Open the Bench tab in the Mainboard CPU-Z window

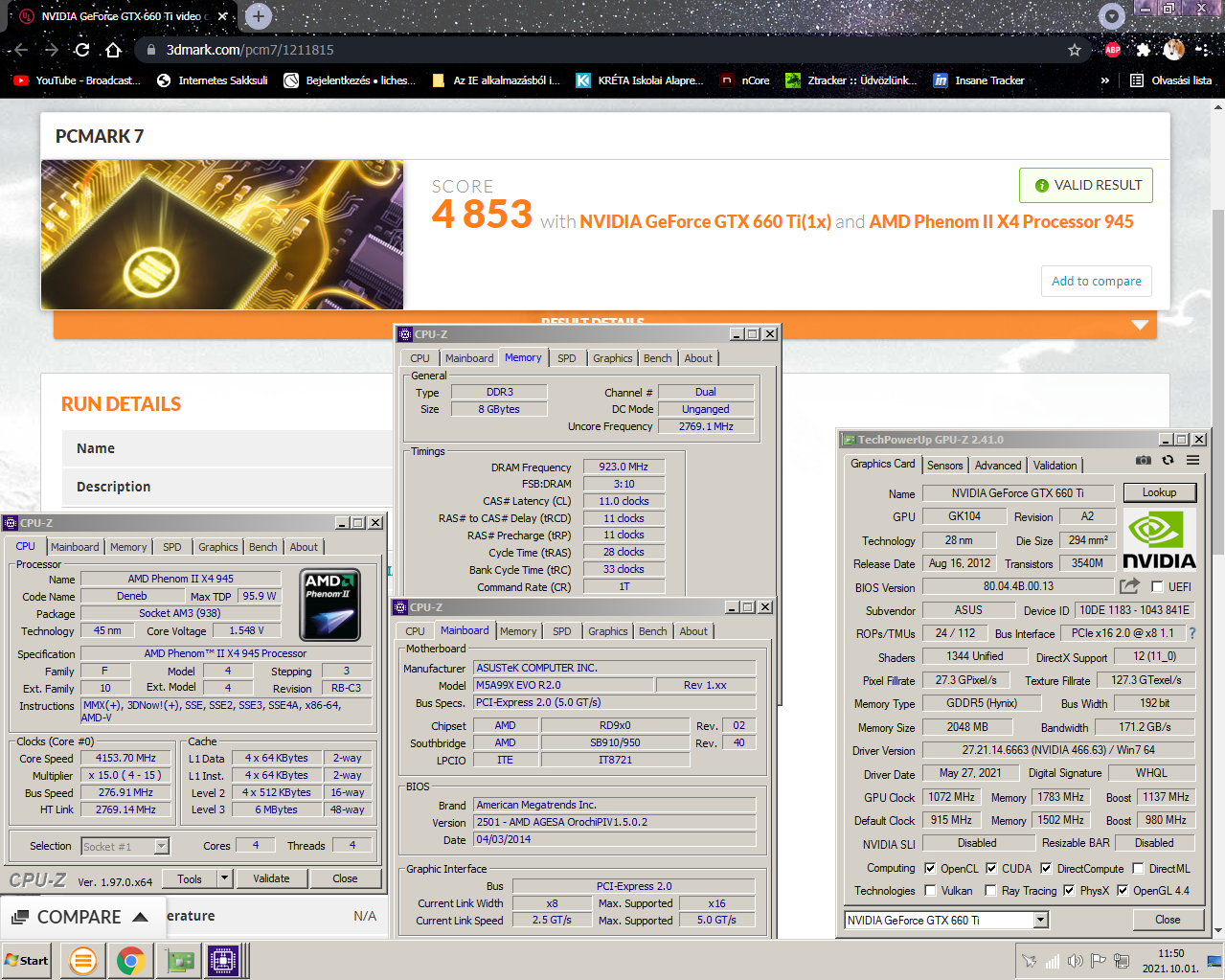(653, 631)
